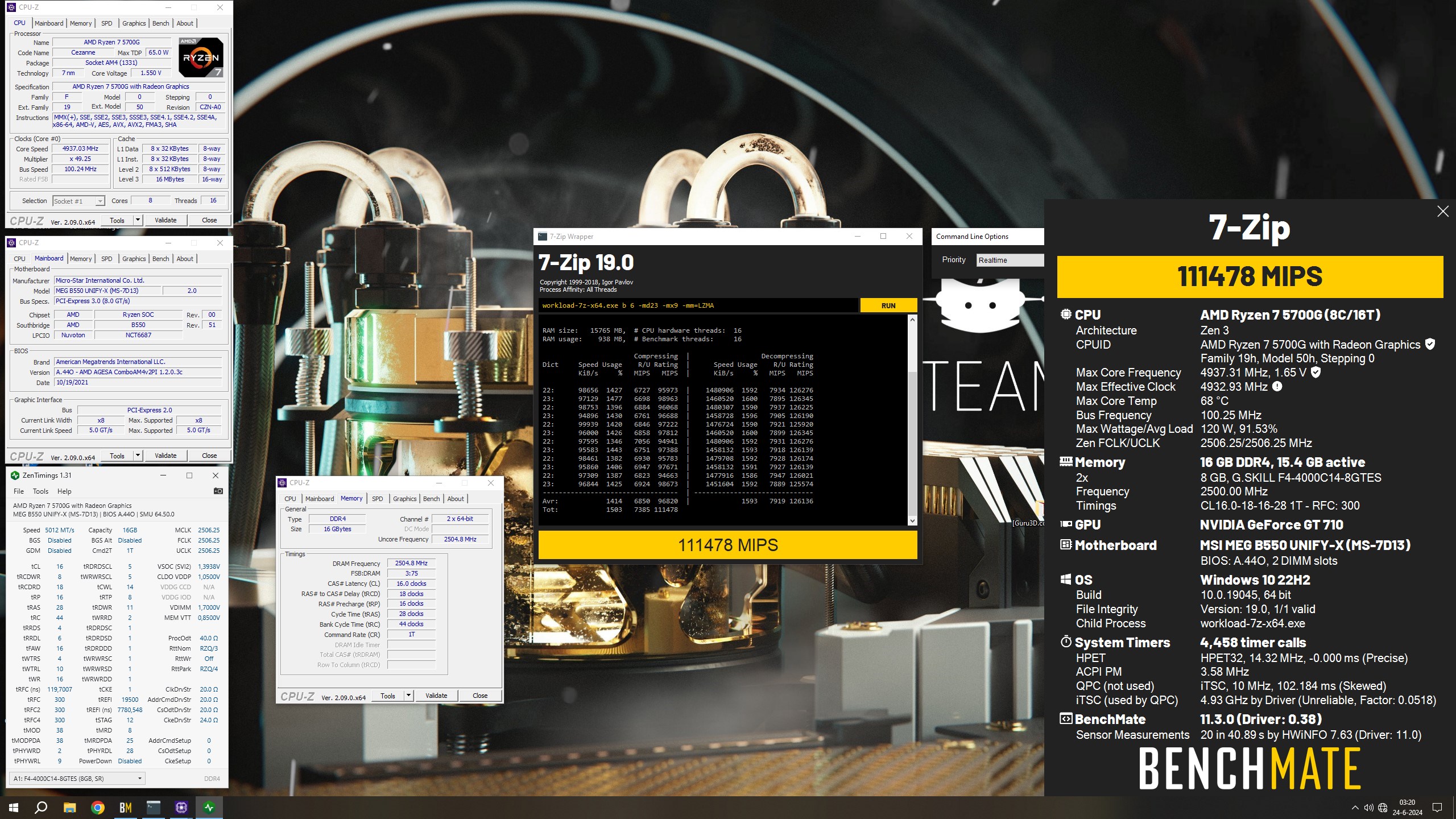This screenshot has width=1456, height=819.
Task: Close the BenchMate 7-Zip result panel
Action: pos(1443,211)
